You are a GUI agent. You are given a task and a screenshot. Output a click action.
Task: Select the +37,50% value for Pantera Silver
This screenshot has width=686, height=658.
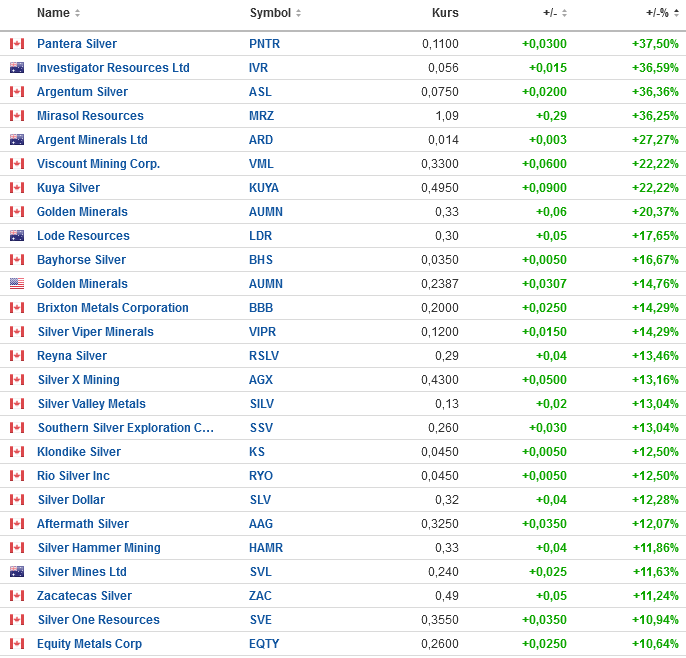point(655,44)
